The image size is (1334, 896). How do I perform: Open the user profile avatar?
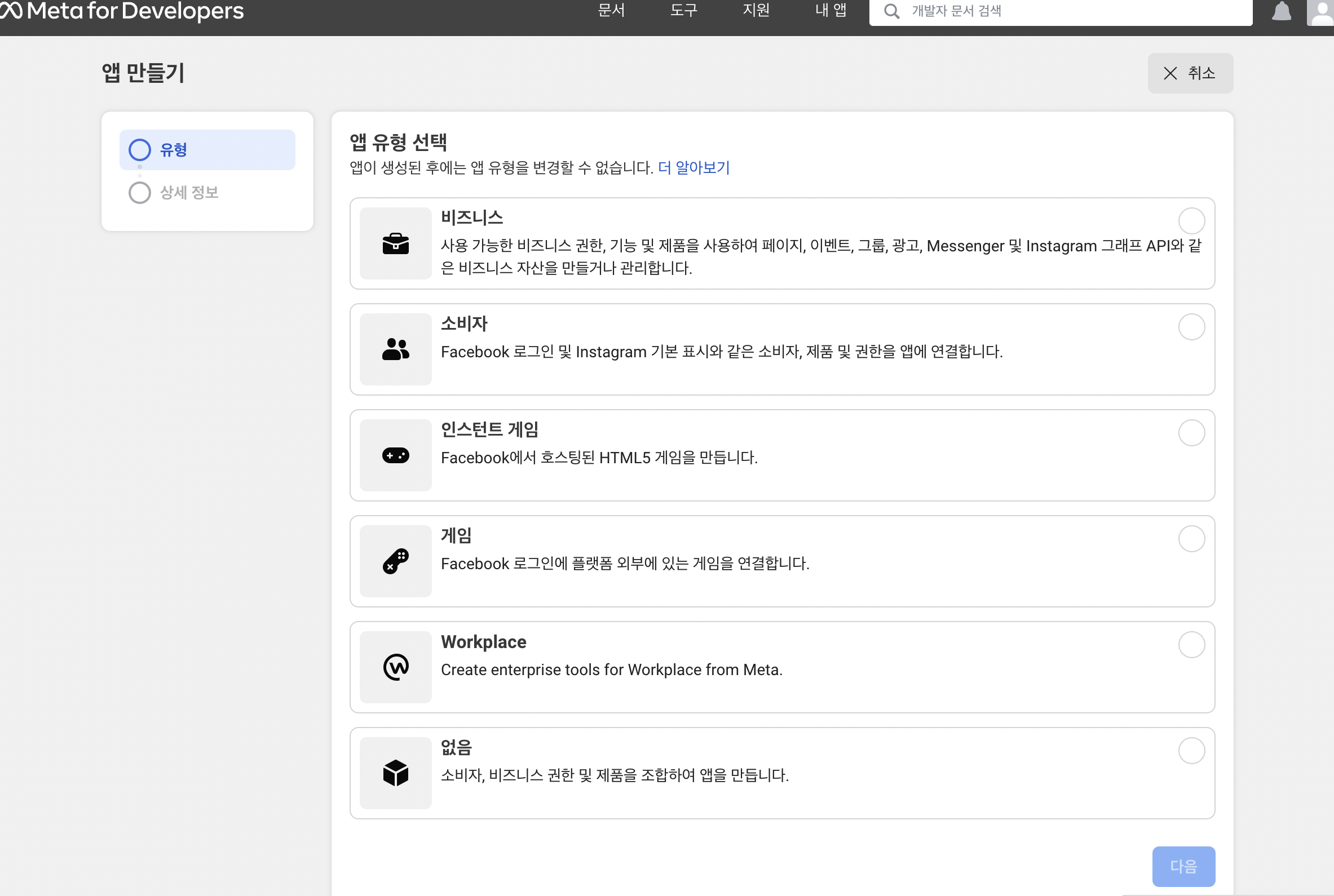pyautogui.click(x=1320, y=12)
